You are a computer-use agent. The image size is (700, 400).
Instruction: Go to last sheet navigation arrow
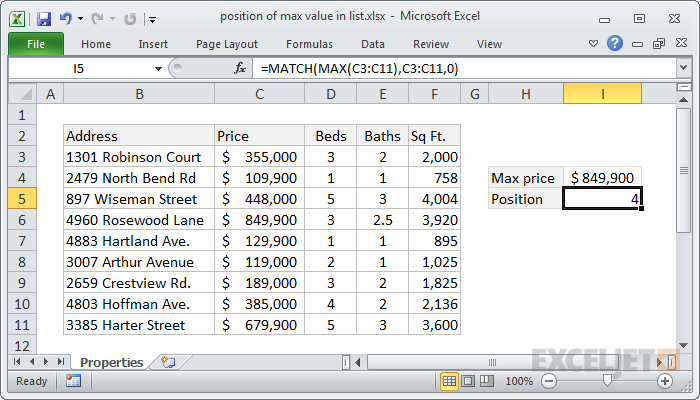(x=61, y=362)
